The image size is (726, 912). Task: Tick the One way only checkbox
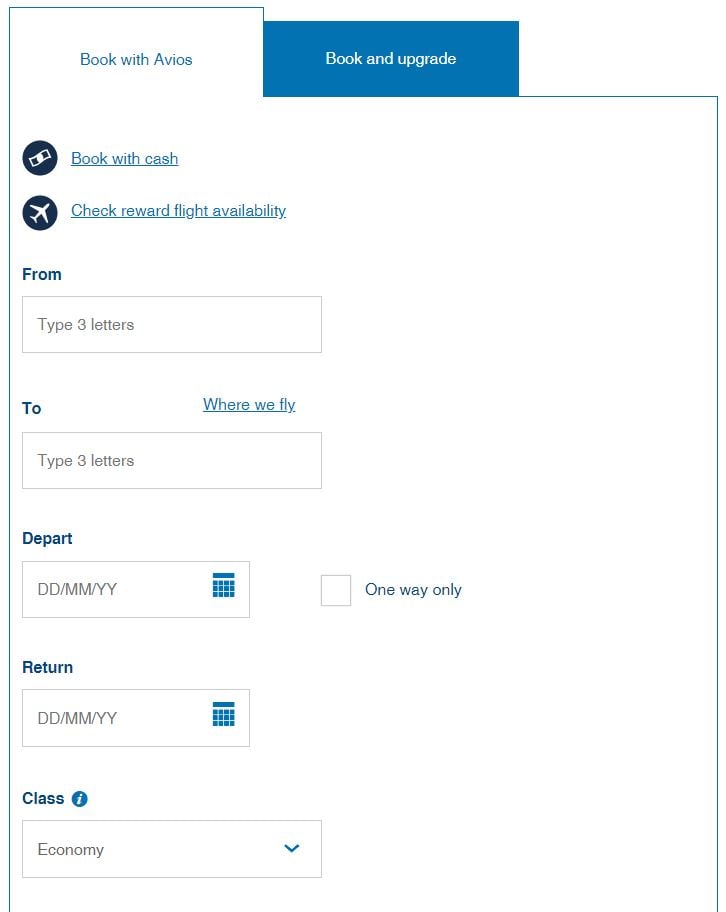[x=336, y=590]
